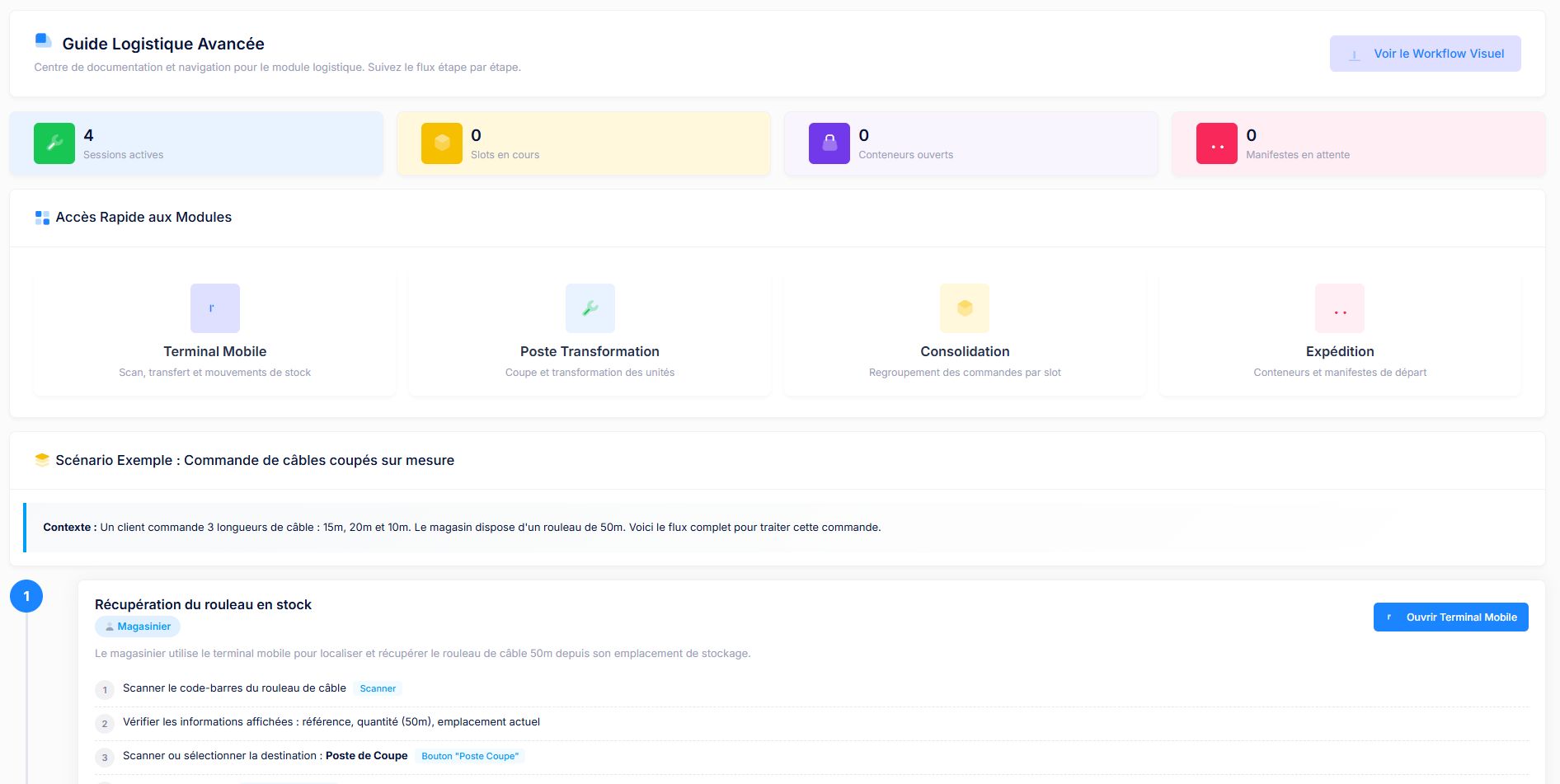
Task: Click the Scanner tag on step one
Action: (x=378, y=688)
